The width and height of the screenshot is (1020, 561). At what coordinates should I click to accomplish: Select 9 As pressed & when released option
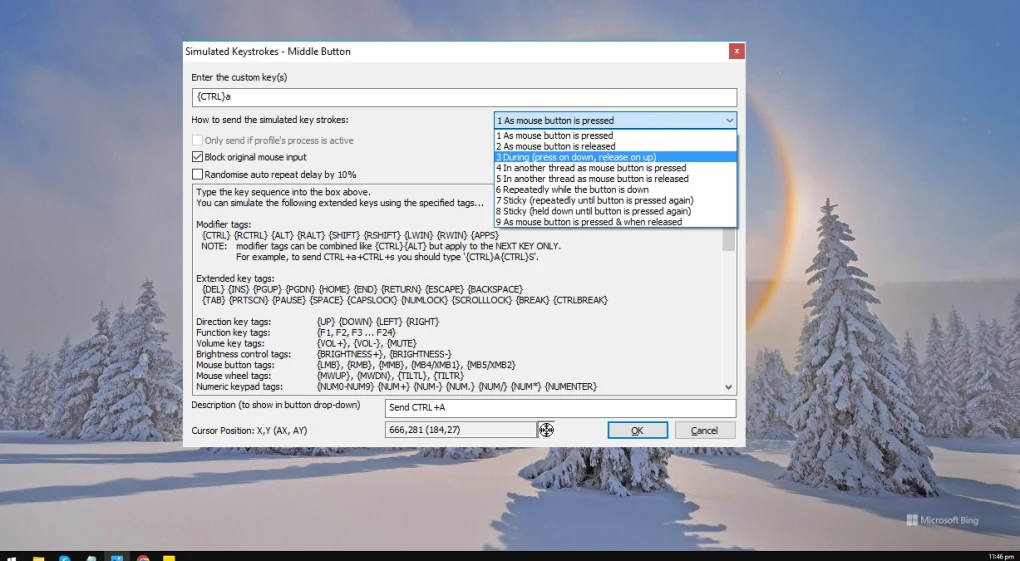pos(615,222)
